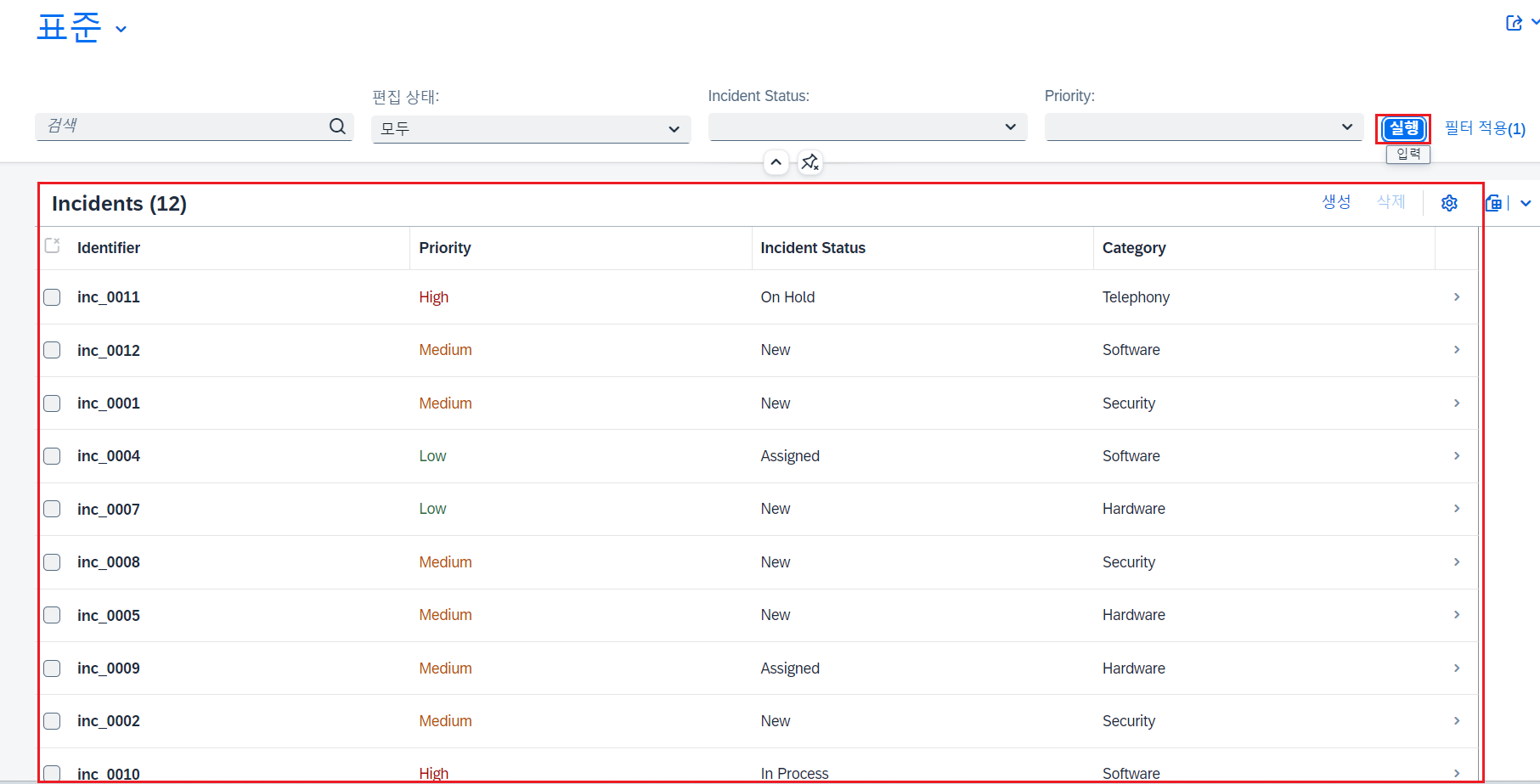This screenshot has width=1540, height=784.
Task: Open the share icon menu
Action: (x=1514, y=23)
